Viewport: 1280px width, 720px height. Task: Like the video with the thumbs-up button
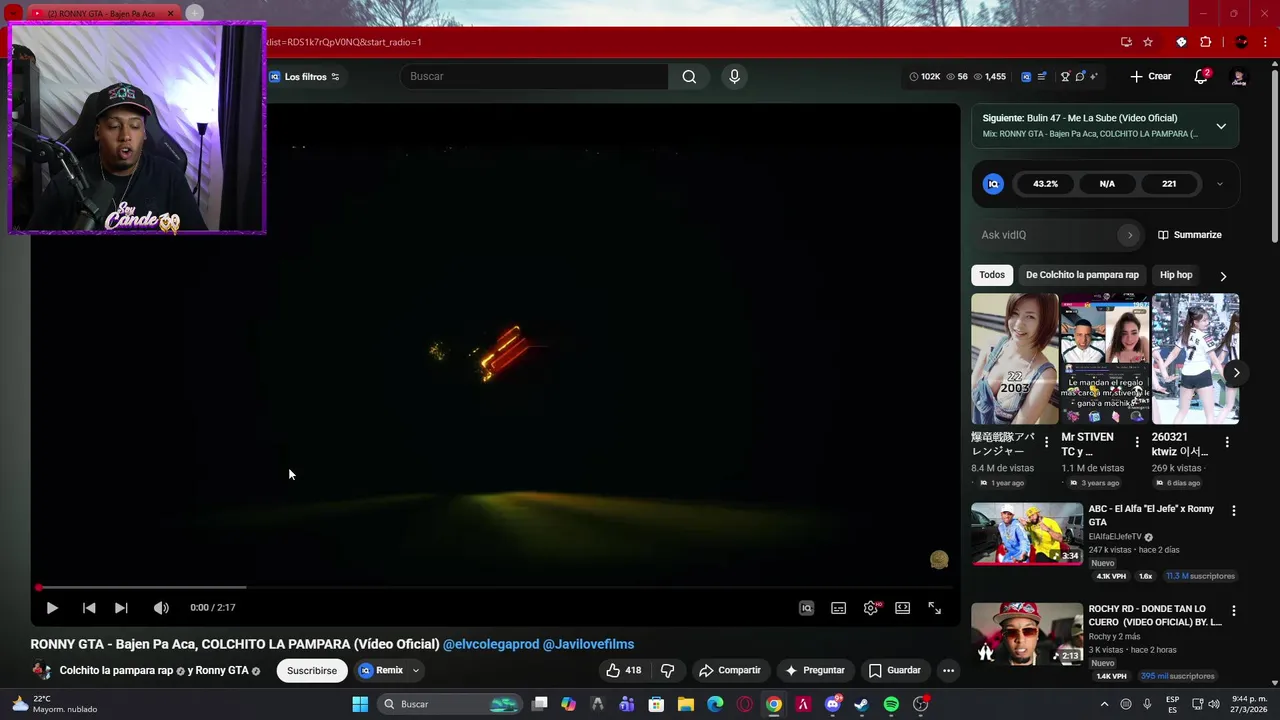click(x=624, y=670)
